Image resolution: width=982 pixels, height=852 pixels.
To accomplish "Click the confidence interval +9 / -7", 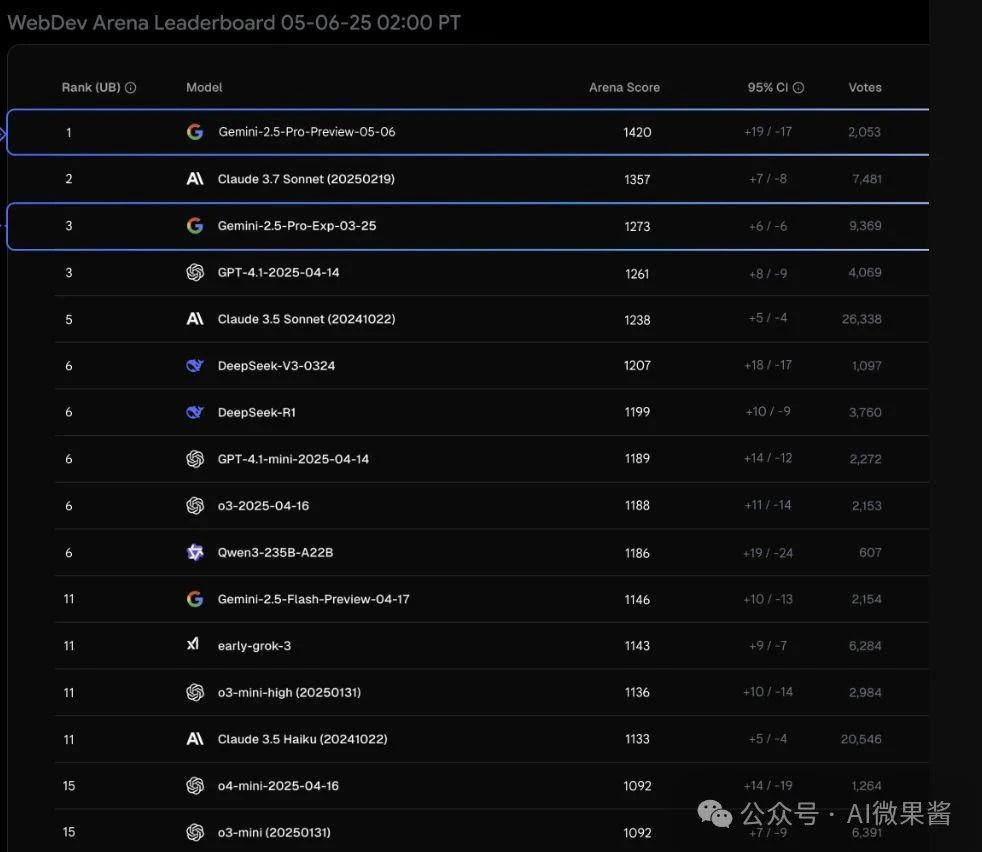I will tap(768, 645).
